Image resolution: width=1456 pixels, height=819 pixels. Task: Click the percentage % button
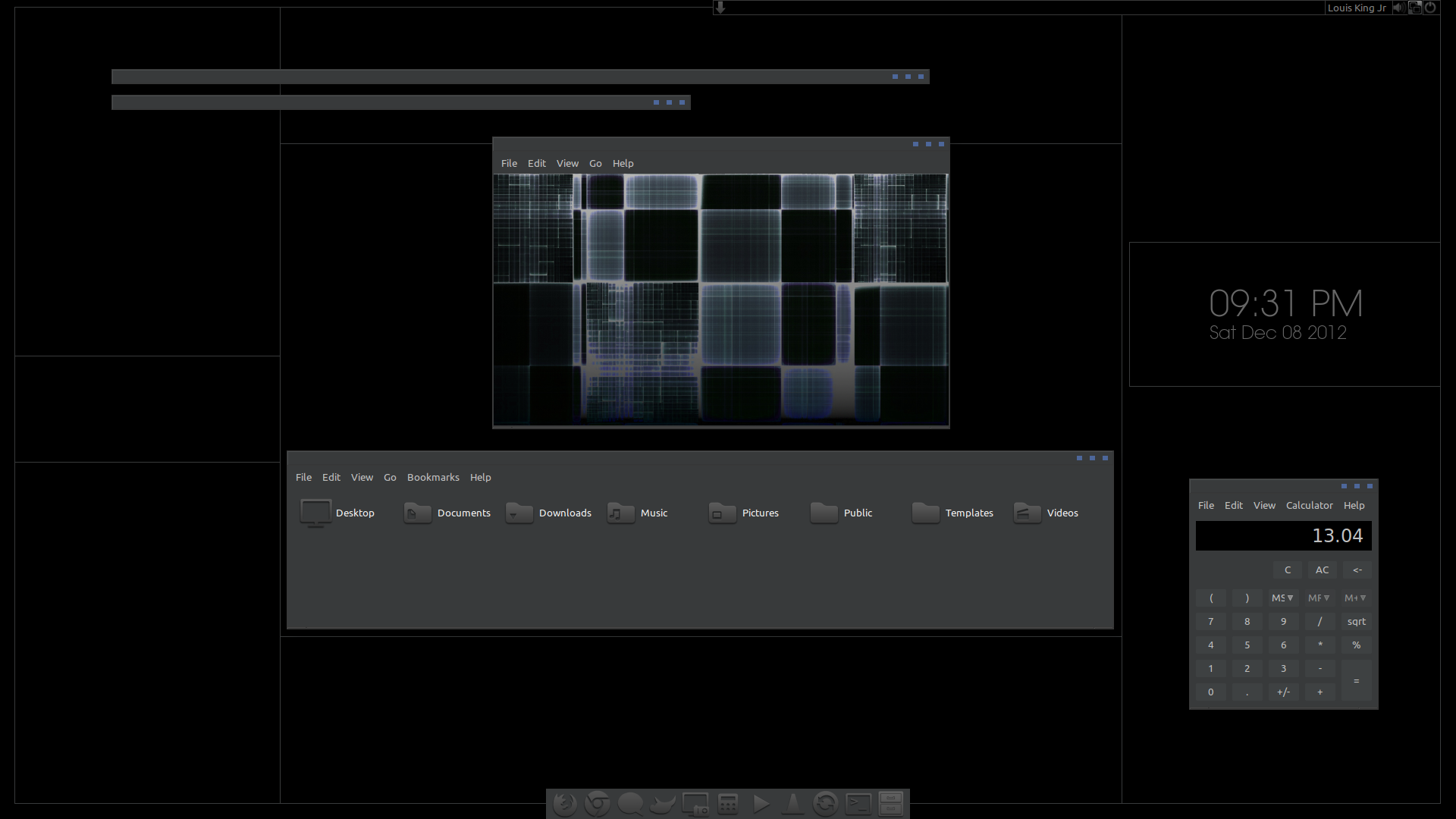tap(1356, 644)
